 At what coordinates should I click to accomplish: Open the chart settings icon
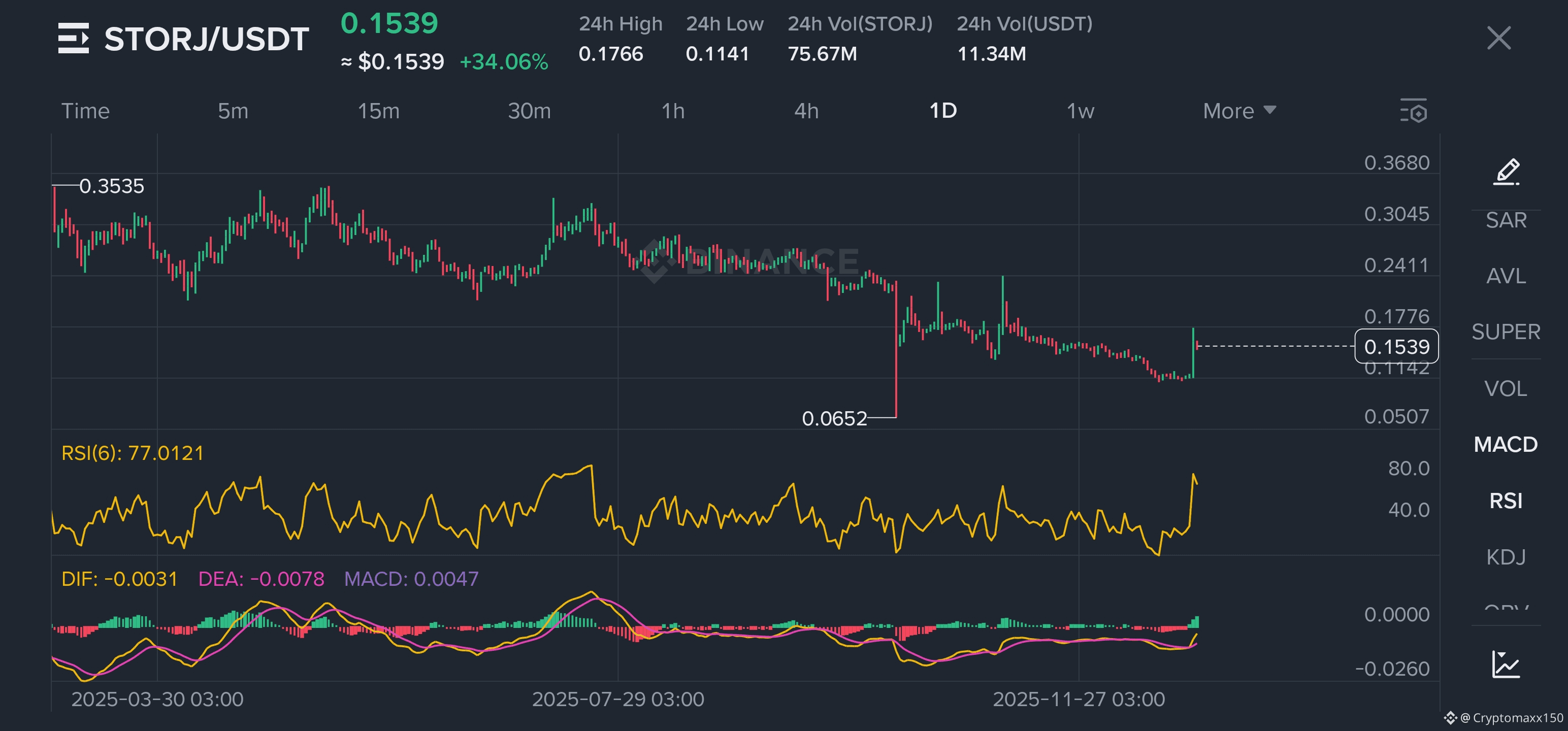coord(1414,111)
